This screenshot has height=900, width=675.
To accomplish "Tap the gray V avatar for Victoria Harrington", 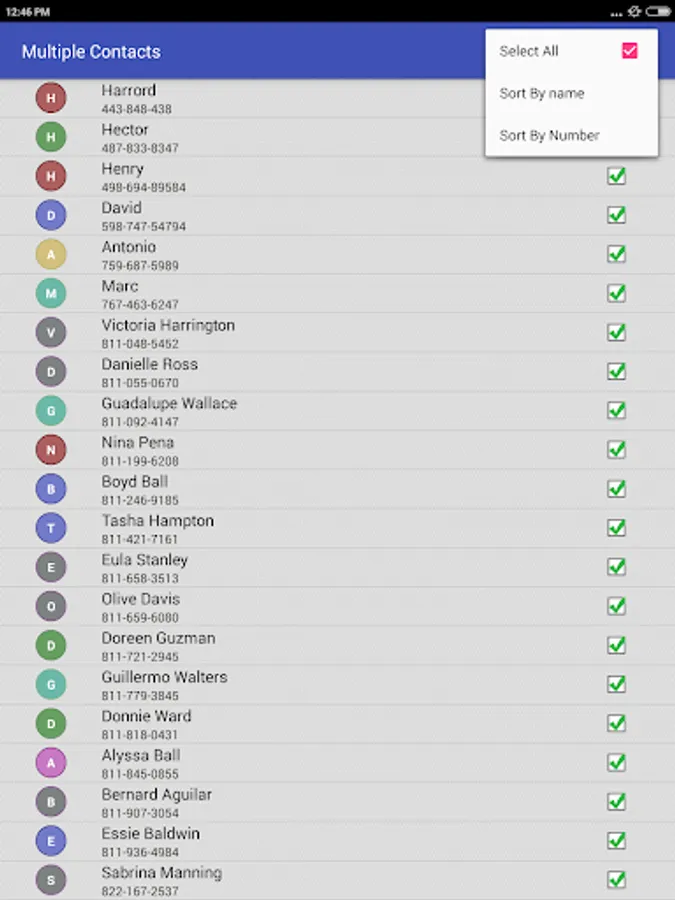I will tap(51, 332).
